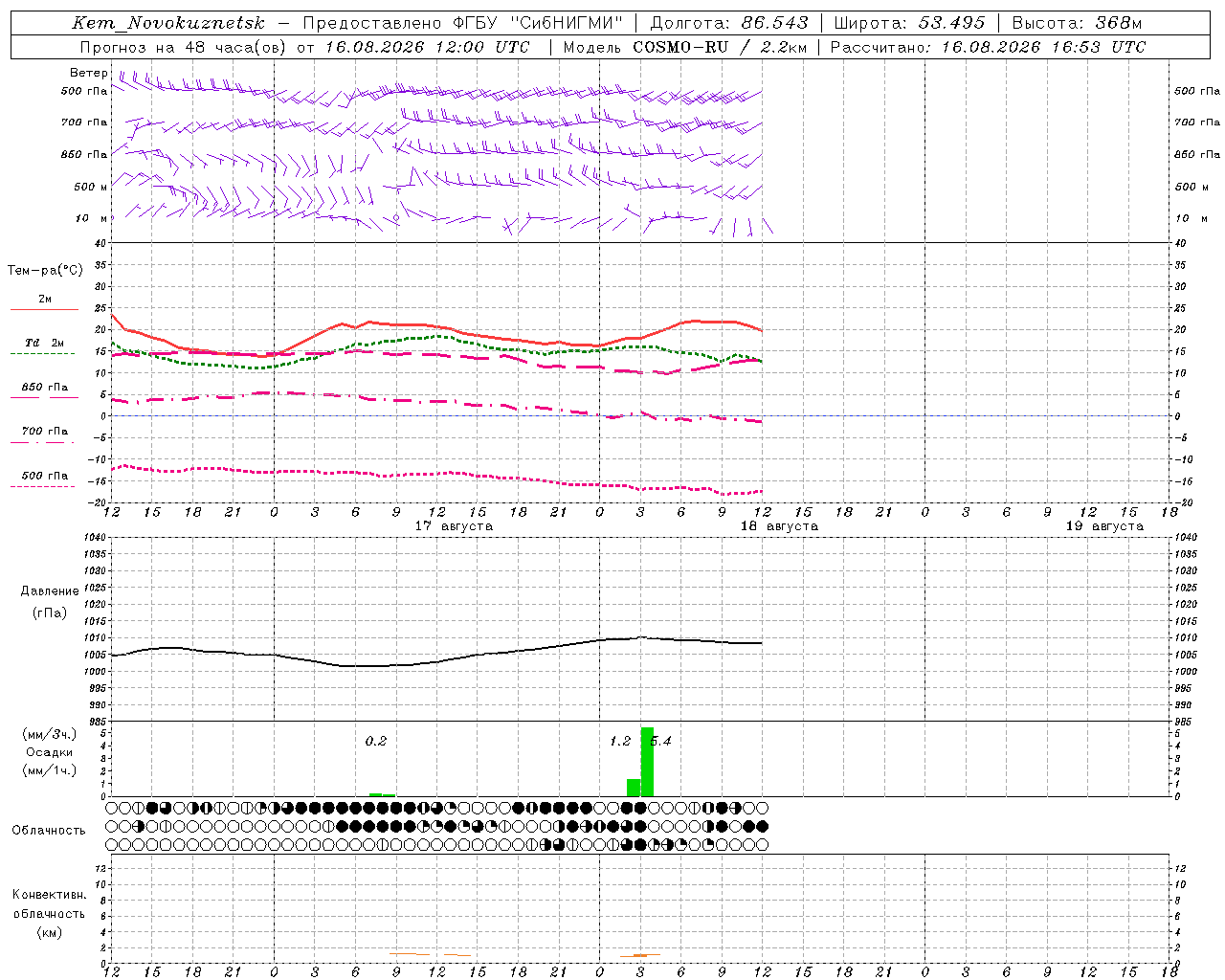The width and height of the screenshot is (1225, 980).
Task: Click the Kem_Novokuznetsk station title
Action: click(x=168, y=23)
